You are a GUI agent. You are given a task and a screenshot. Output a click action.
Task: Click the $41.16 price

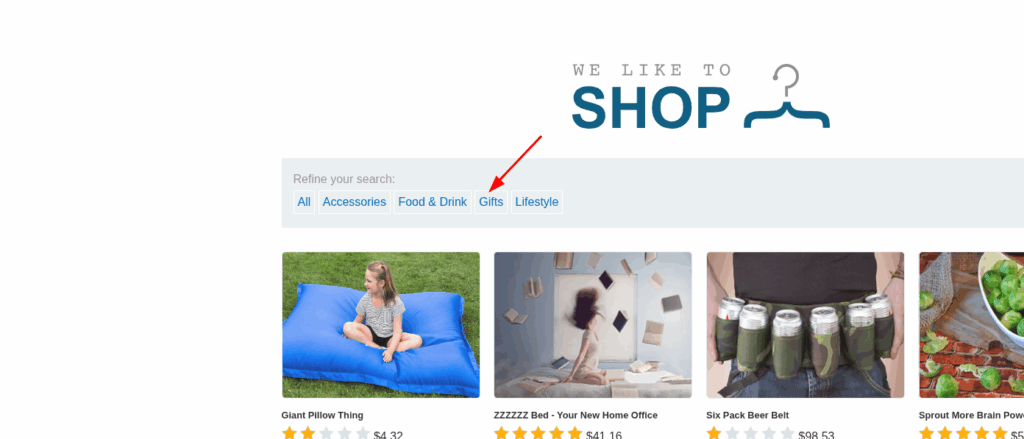point(604,434)
